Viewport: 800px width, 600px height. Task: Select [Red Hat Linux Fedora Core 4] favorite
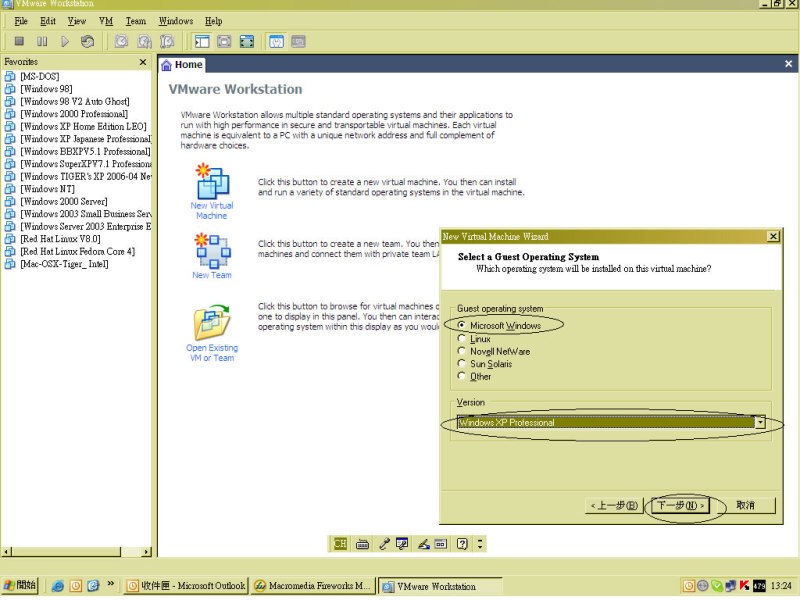point(78,252)
